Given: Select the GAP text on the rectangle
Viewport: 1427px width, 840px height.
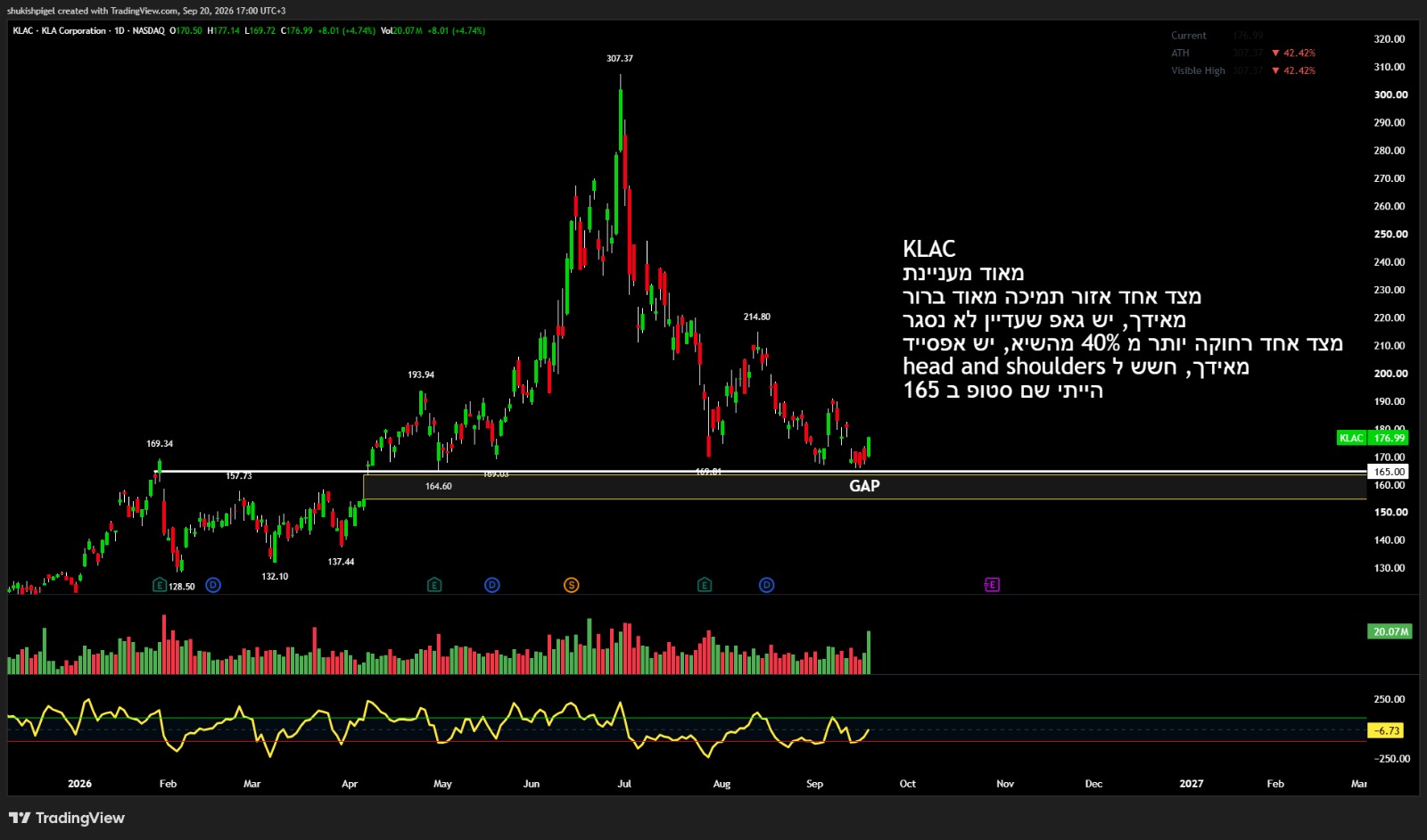Looking at the screenshot, I should (x=864, y=486).
